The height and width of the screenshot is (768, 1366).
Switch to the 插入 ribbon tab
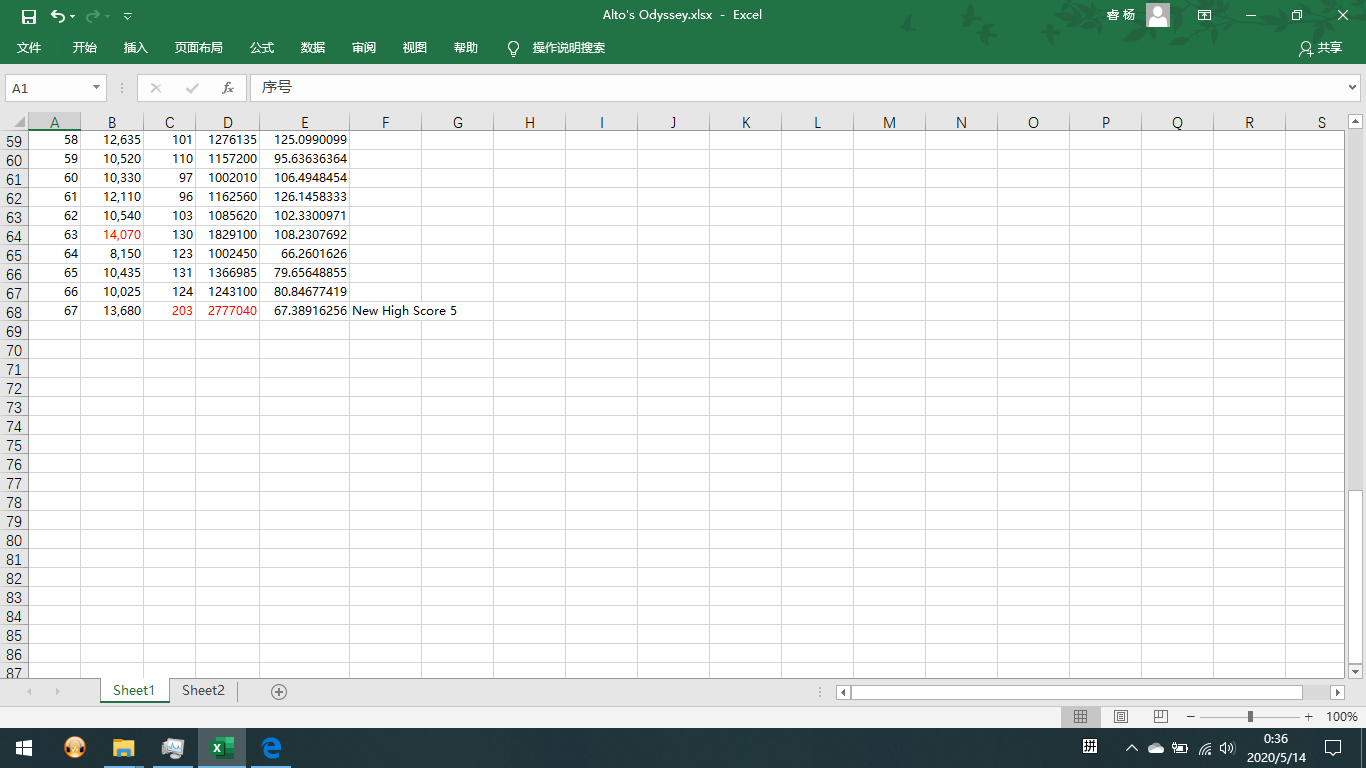pyautogui.click(x=136, y=48)
